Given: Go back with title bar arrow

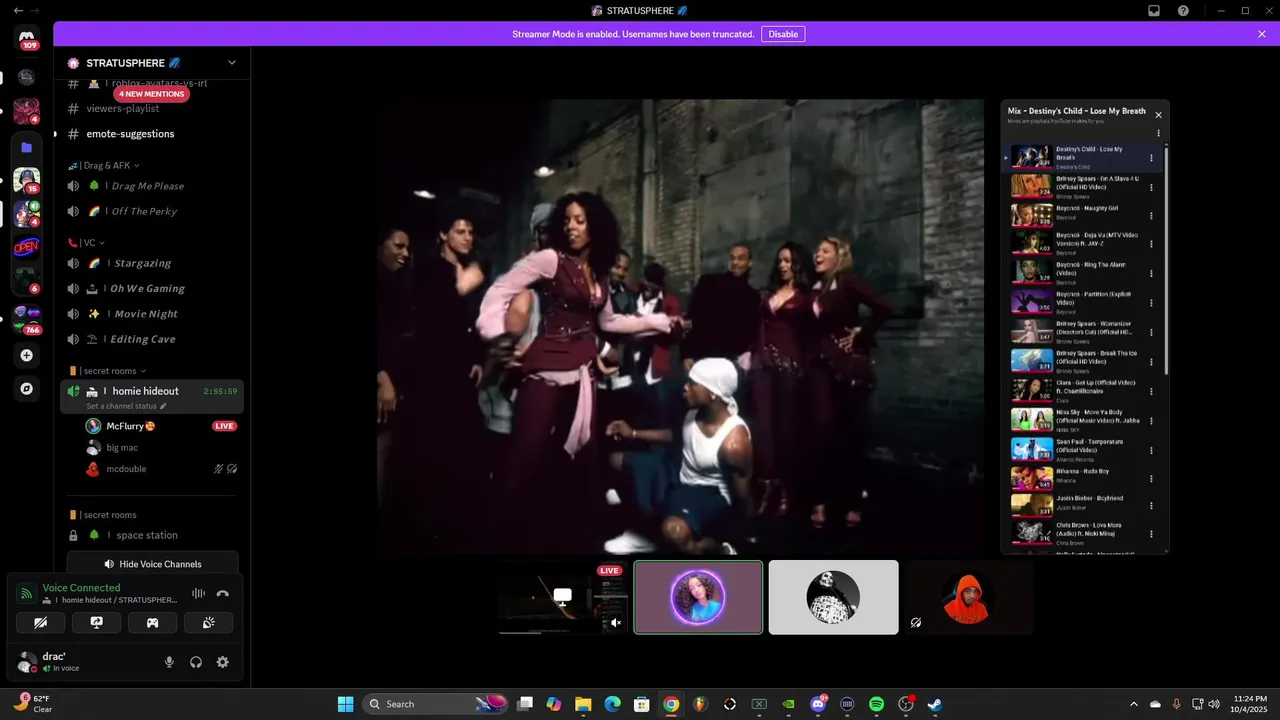Looking at the screenshot, I should (18, 10).
